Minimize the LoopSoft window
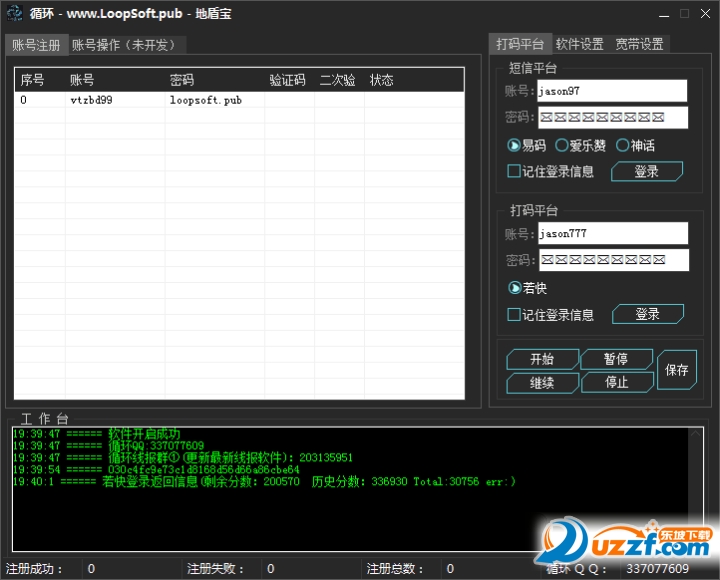This screenshot has width=720, height=580. [664, 14]
